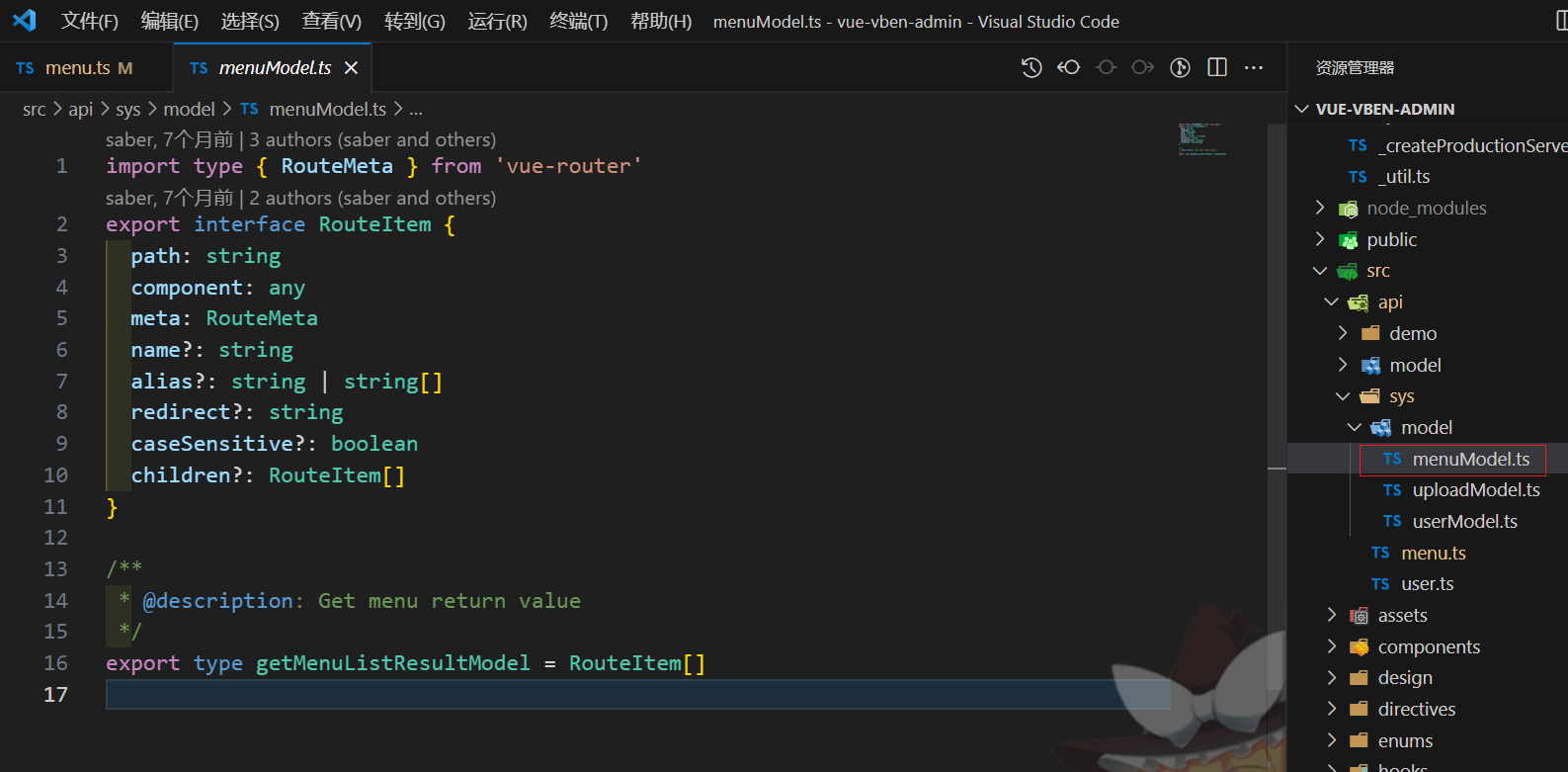Image resolution: width=1568 pixels, height=772 pixels.
Task: Place cursor on empty line 17
Action: (x=638, y=695)
